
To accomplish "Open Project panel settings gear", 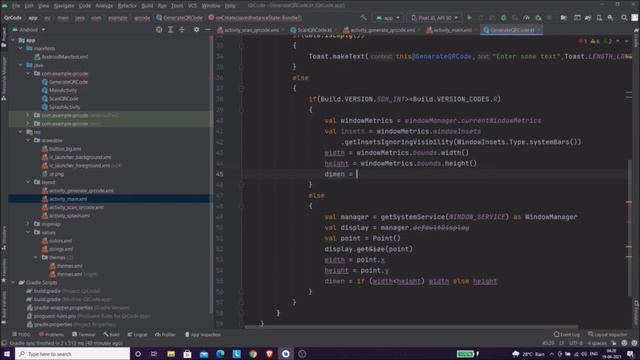I will point(196,29).
